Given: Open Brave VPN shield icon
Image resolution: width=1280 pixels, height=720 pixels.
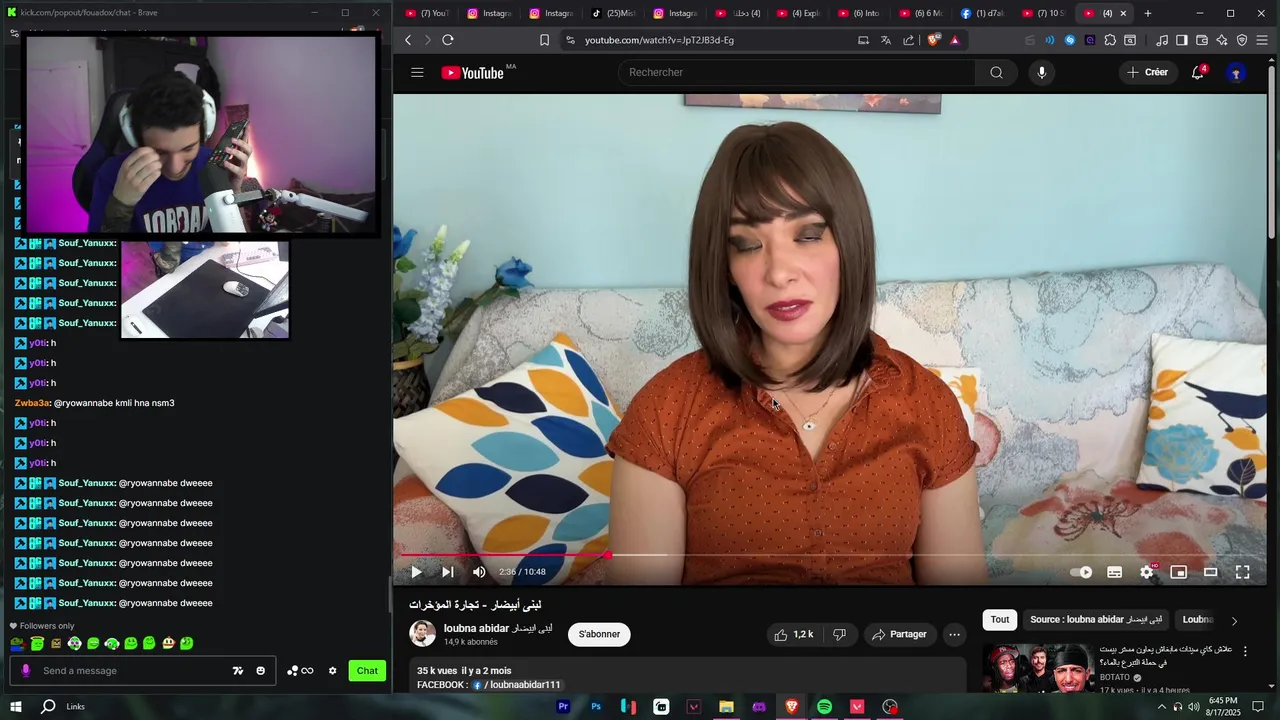Looking at the screenshot, I should click(x=1242, y=40).
